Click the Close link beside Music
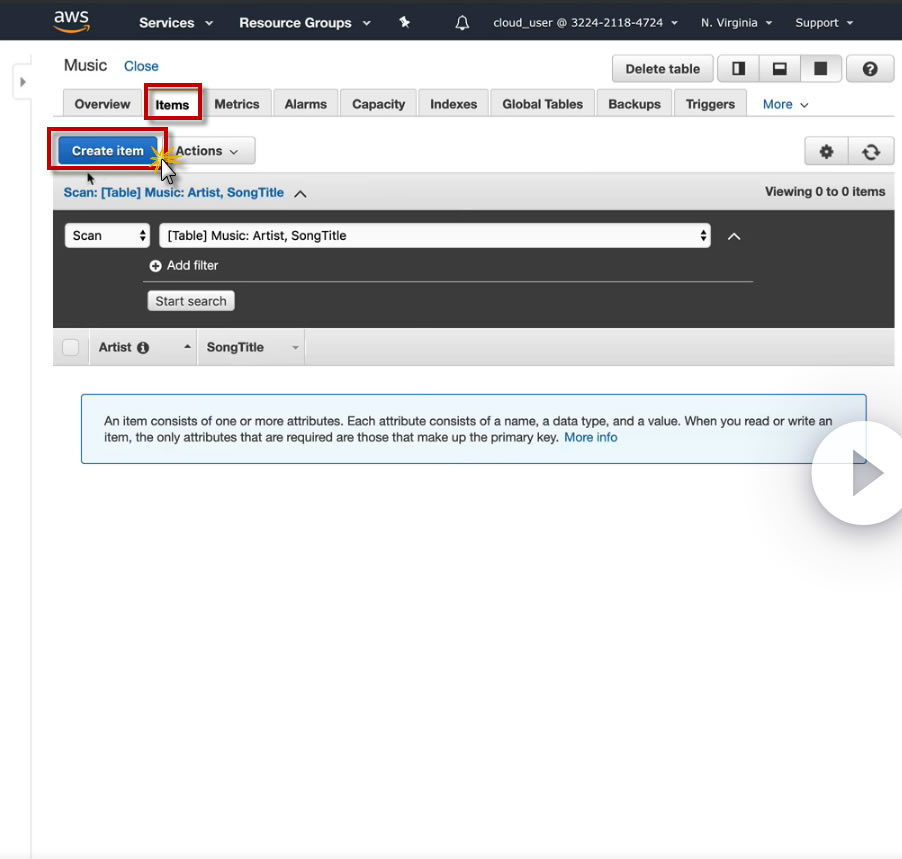Viewport: 902px width, 859px height. coord(141,66)
